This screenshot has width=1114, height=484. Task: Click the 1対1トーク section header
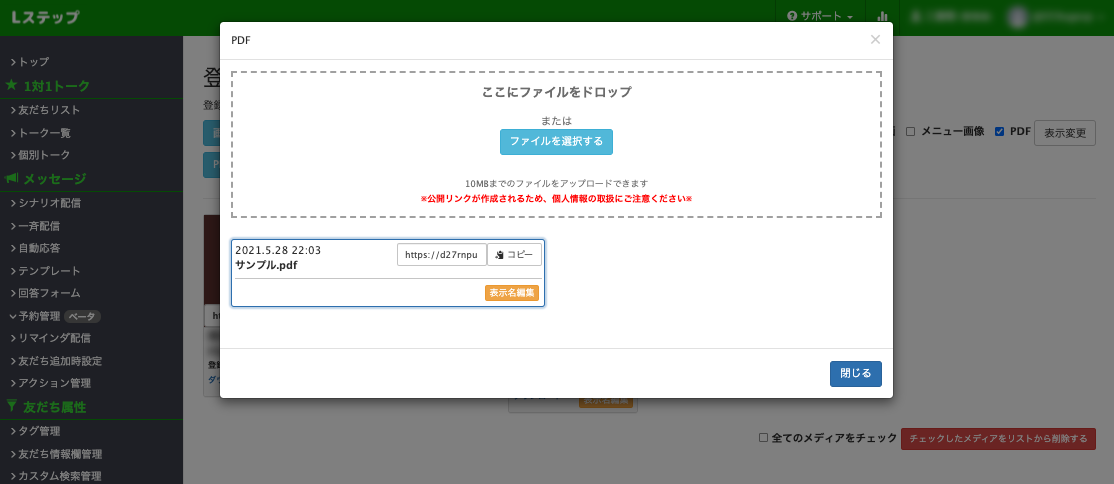[x=57, y=86]
